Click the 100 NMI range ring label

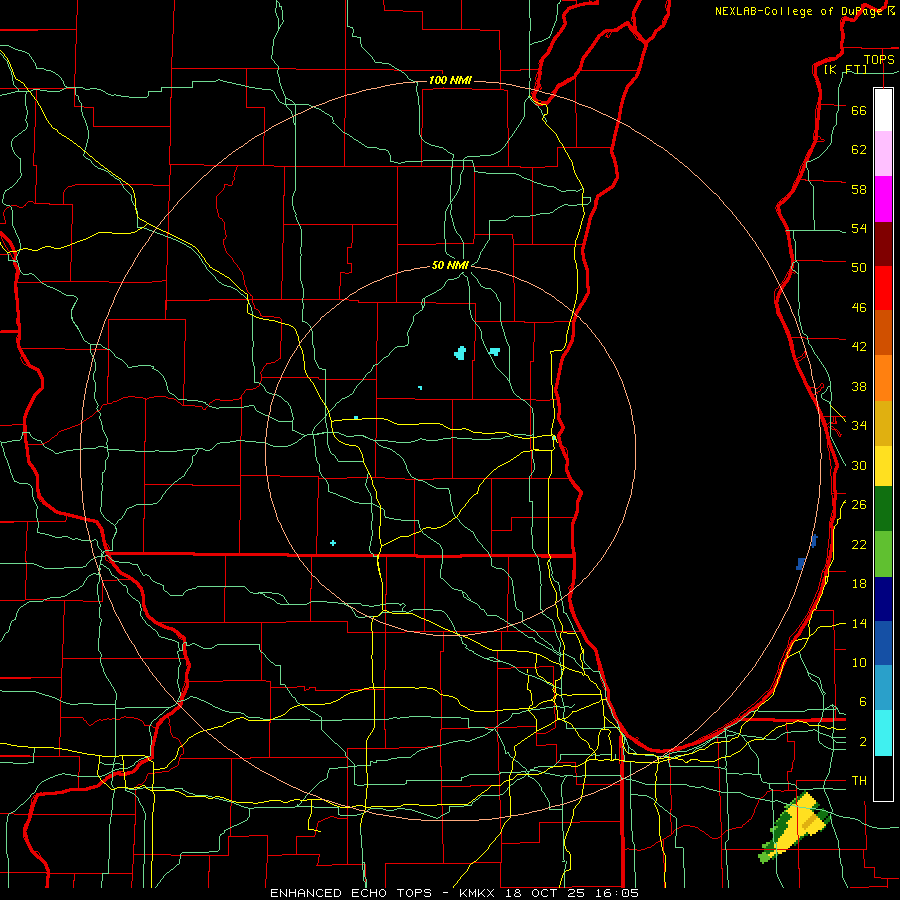pos(450,80)
